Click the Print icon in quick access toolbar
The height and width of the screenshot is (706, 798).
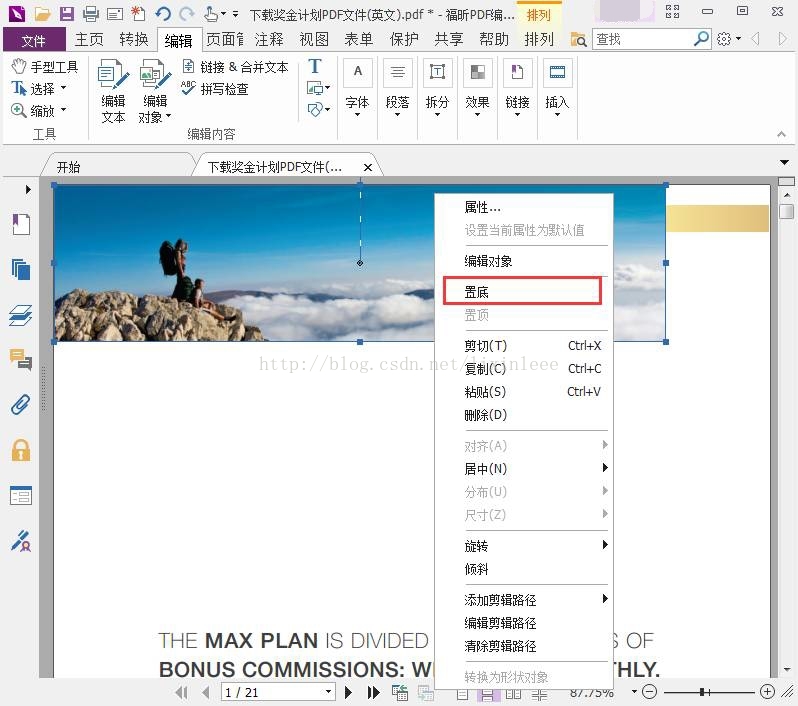(x=91, y=13)
